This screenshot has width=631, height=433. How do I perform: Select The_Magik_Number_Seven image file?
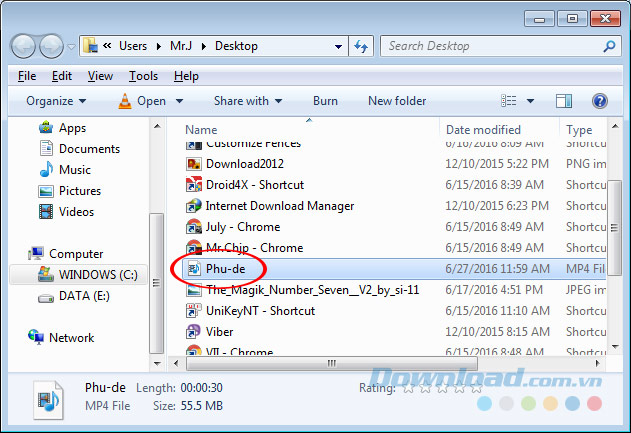312,290
